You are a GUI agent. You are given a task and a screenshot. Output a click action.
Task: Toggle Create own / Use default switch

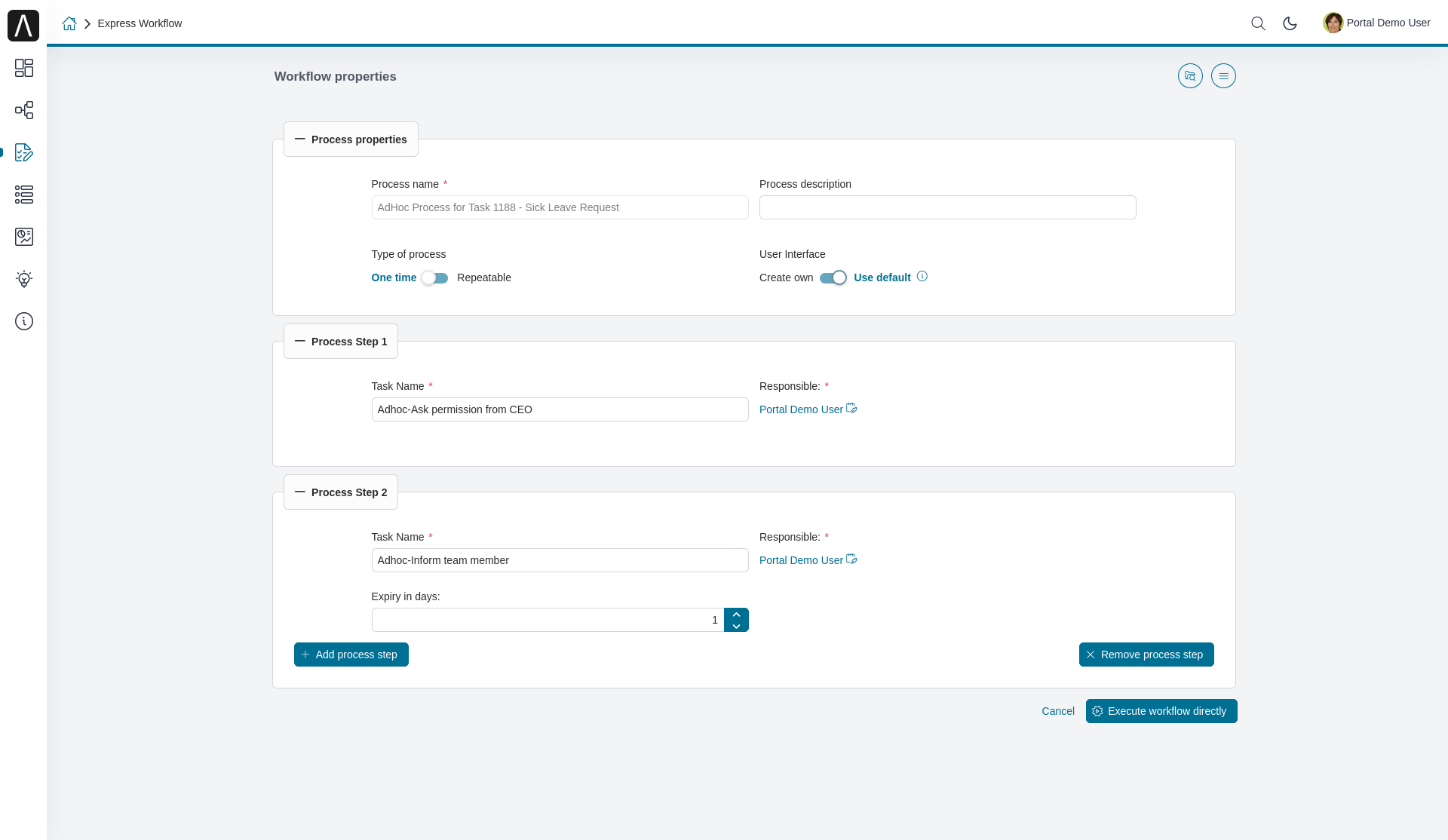(833, 278)
